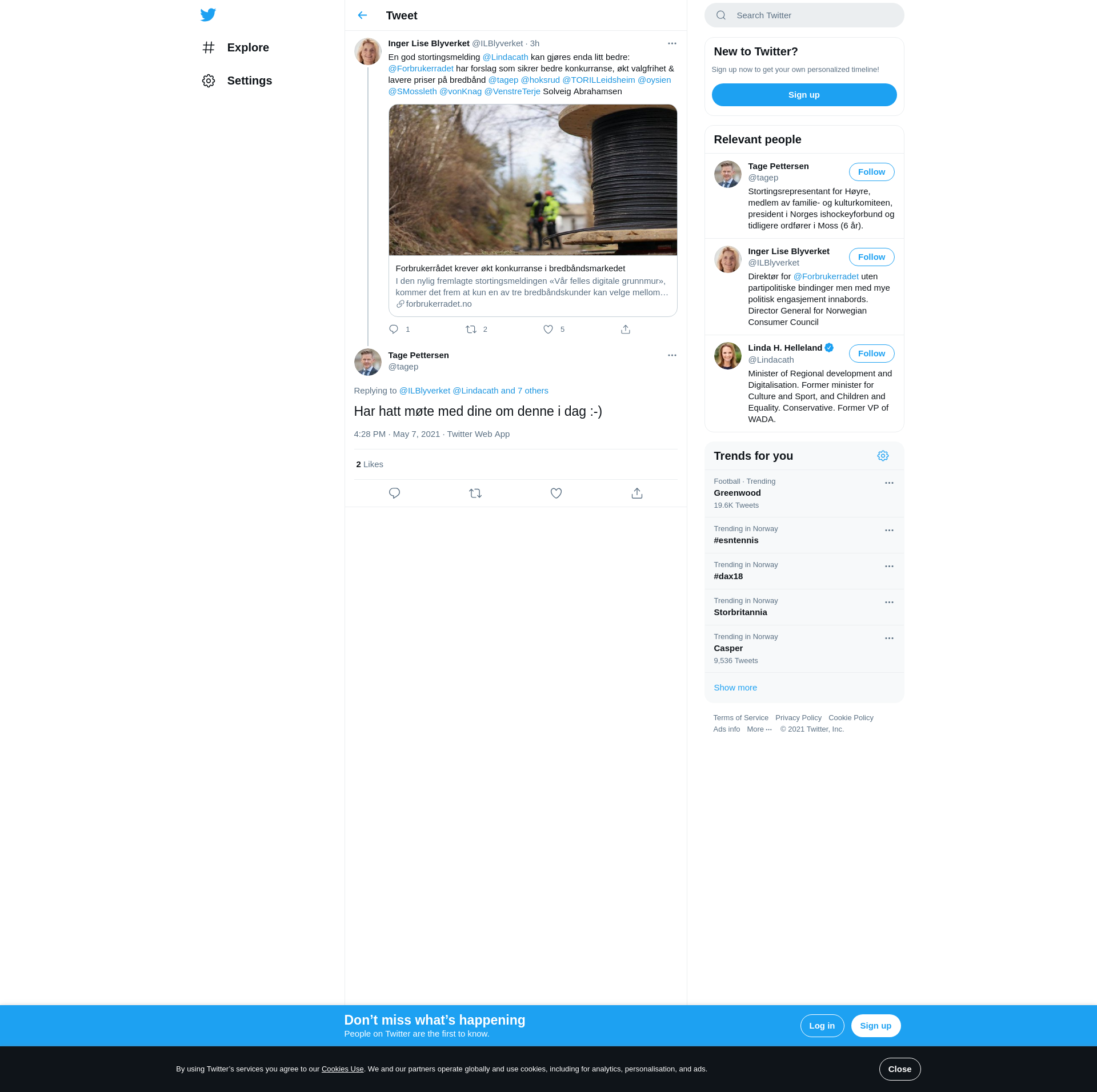Reply to Inger Lise Blyverket's tweet

pyautogui.click(x=394, y=329)
